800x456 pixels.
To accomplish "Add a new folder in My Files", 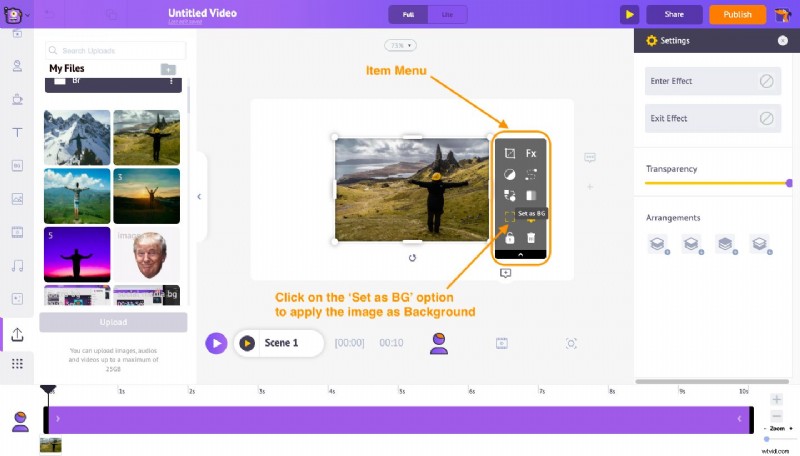I will [168, 69].
